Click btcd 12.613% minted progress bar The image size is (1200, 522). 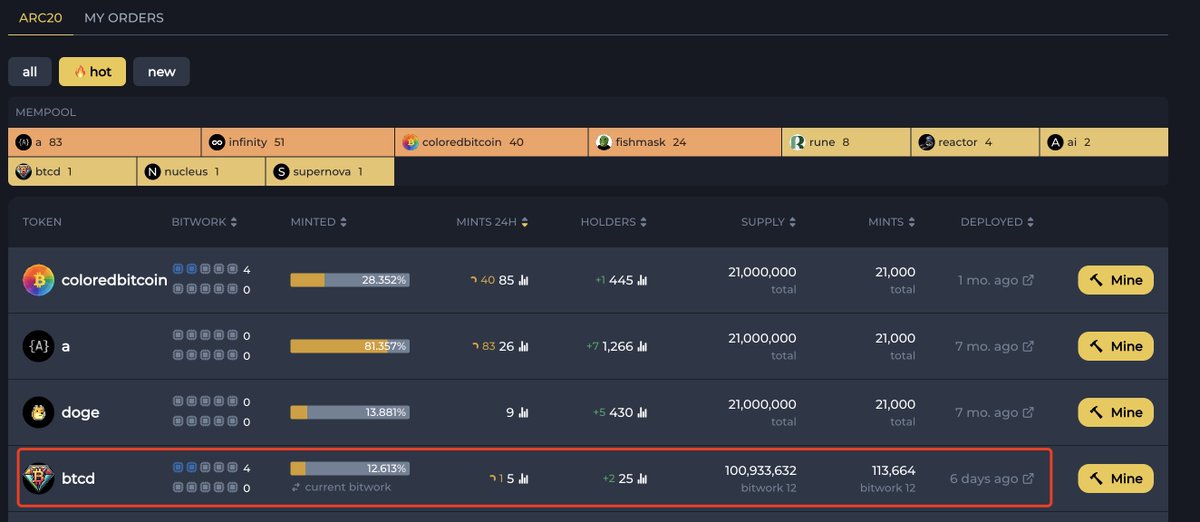(x=350, y=468)
